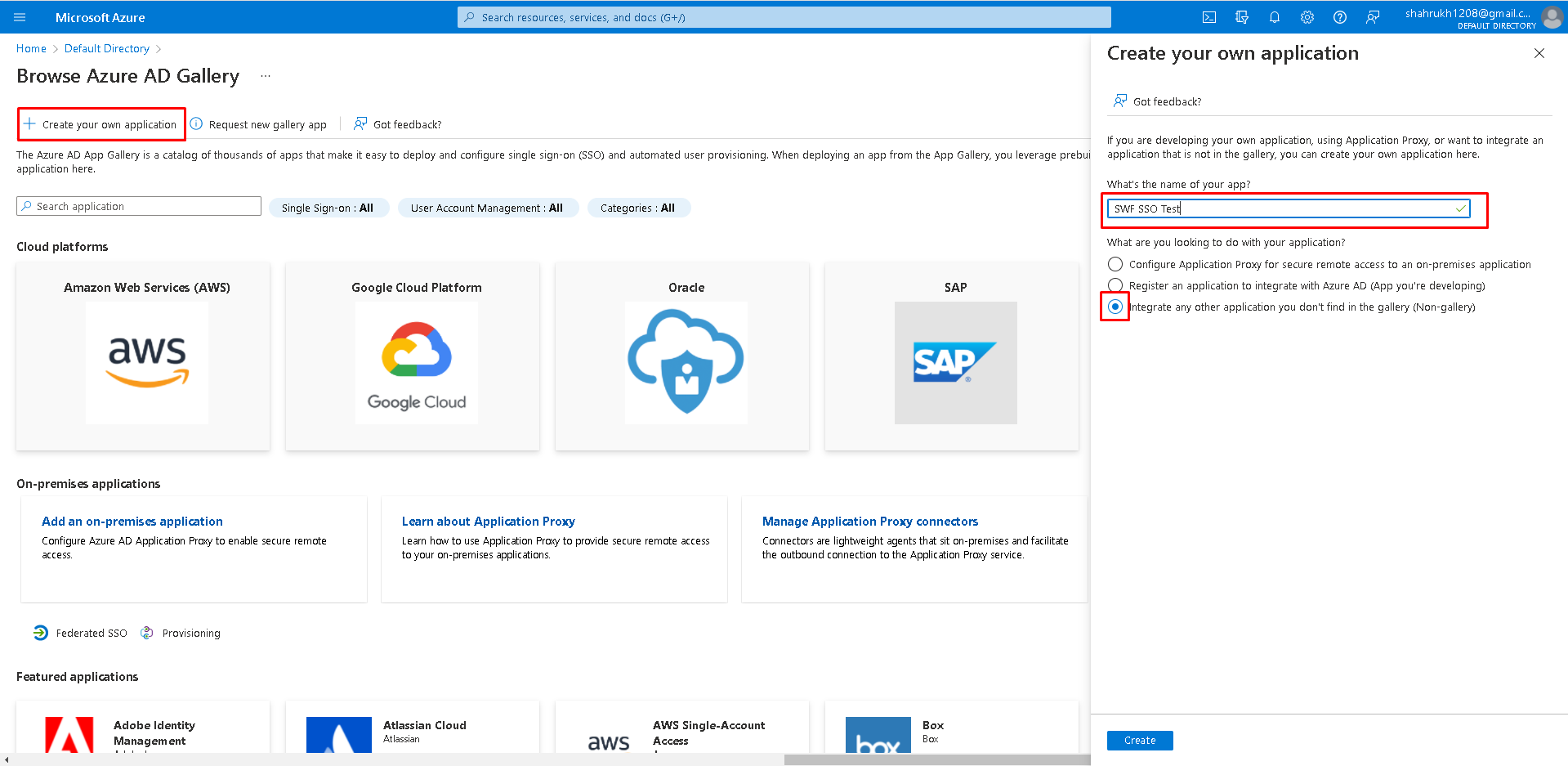The height and width of the screenshot is (766, 1568).
Task: Focus the app name input field
Action: (x=1289, y=208)
